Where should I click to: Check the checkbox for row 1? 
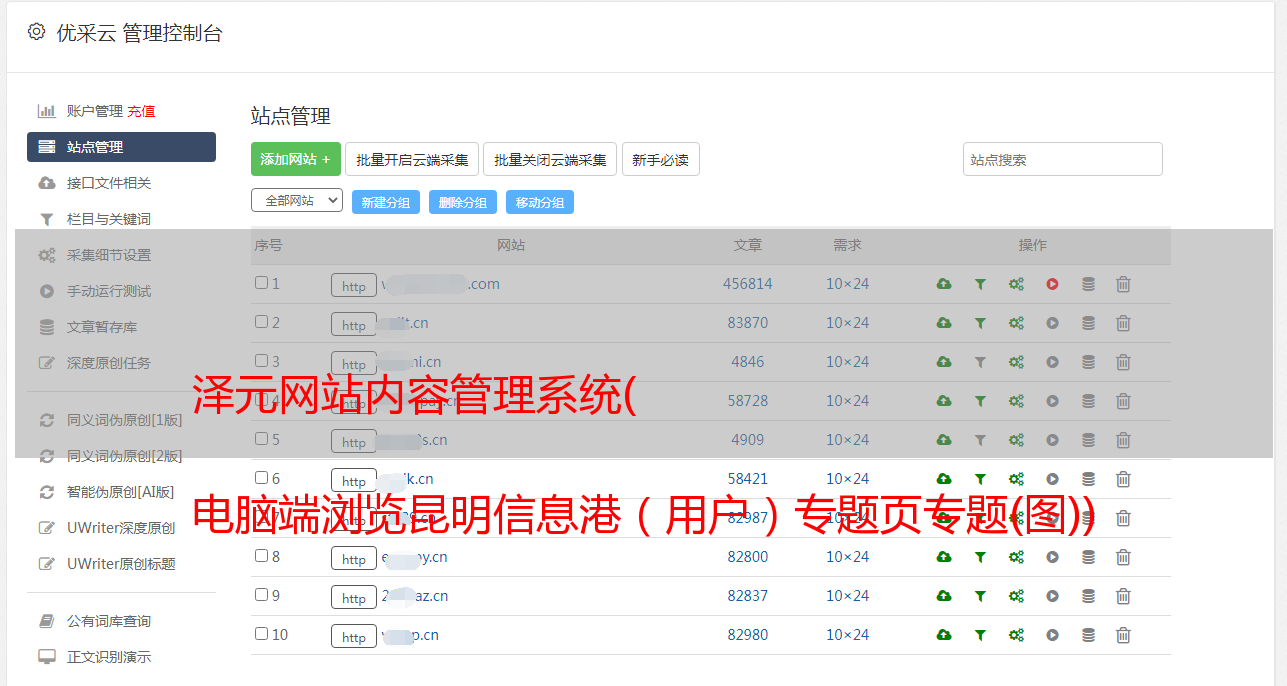pos(261,283)
